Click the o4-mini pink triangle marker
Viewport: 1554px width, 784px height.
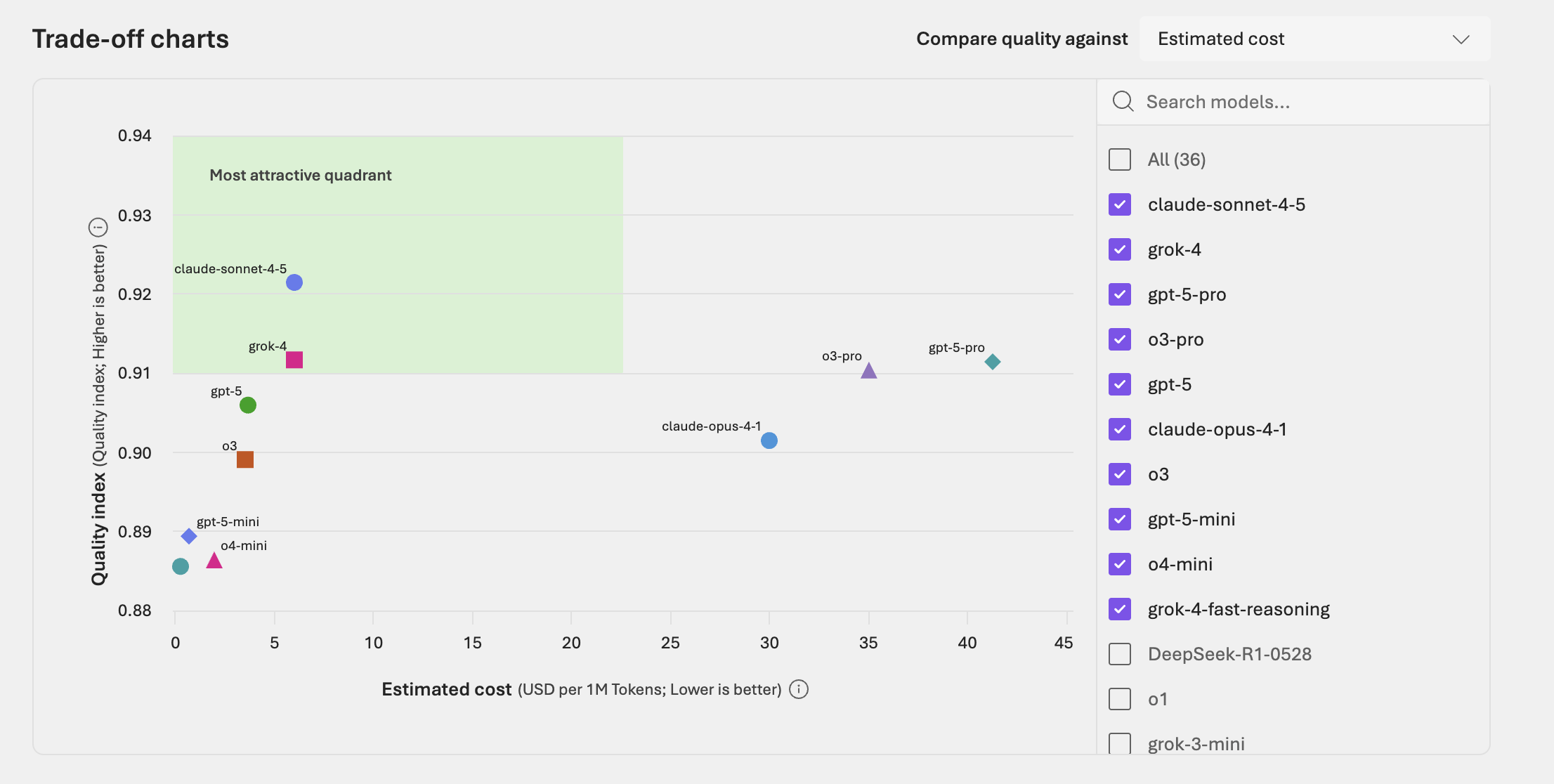point(214,561)
